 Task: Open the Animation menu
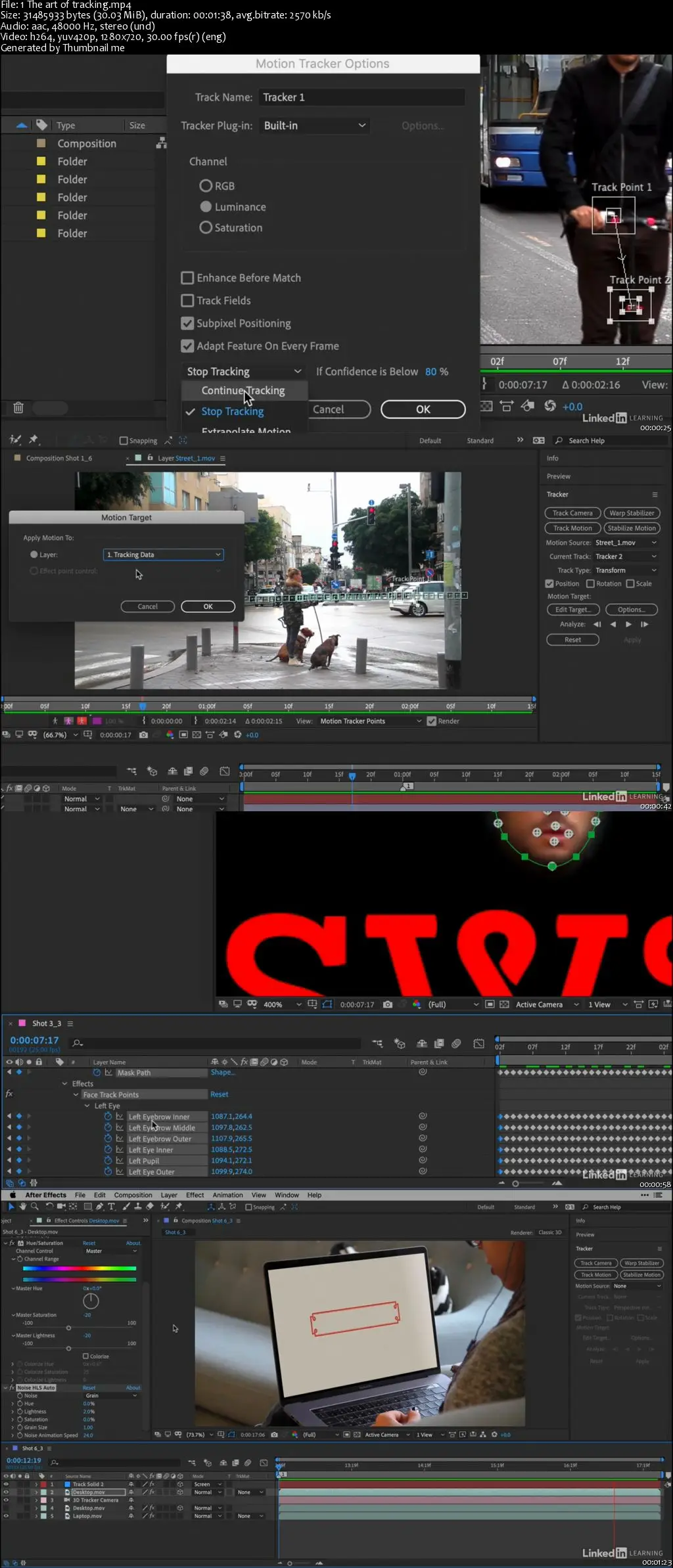227,1195
